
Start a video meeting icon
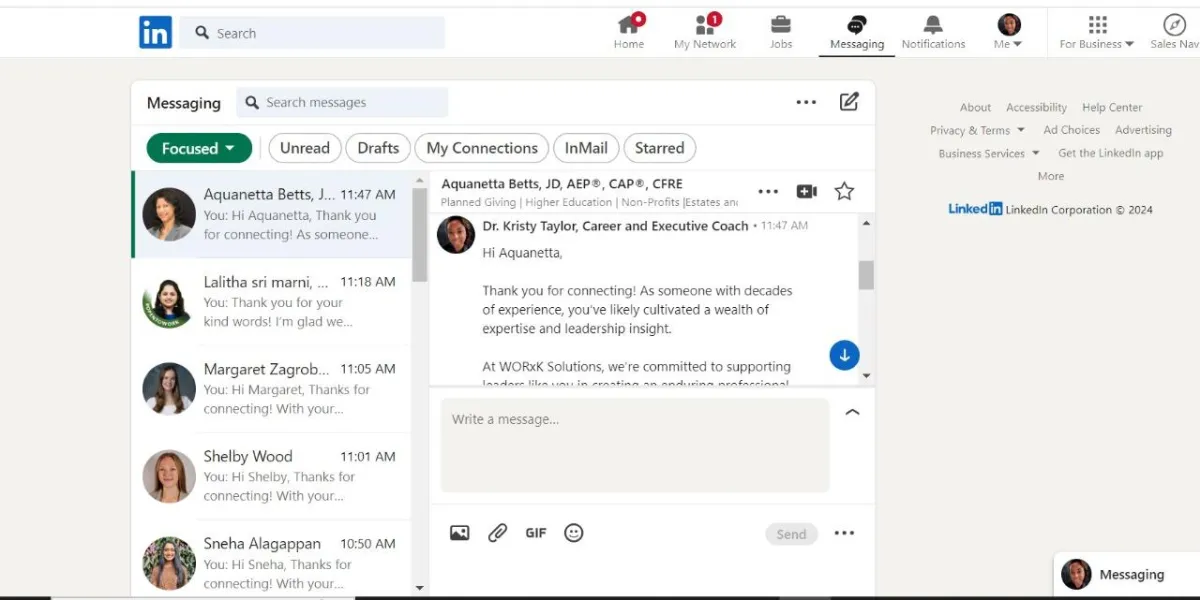tap(807, 191)
